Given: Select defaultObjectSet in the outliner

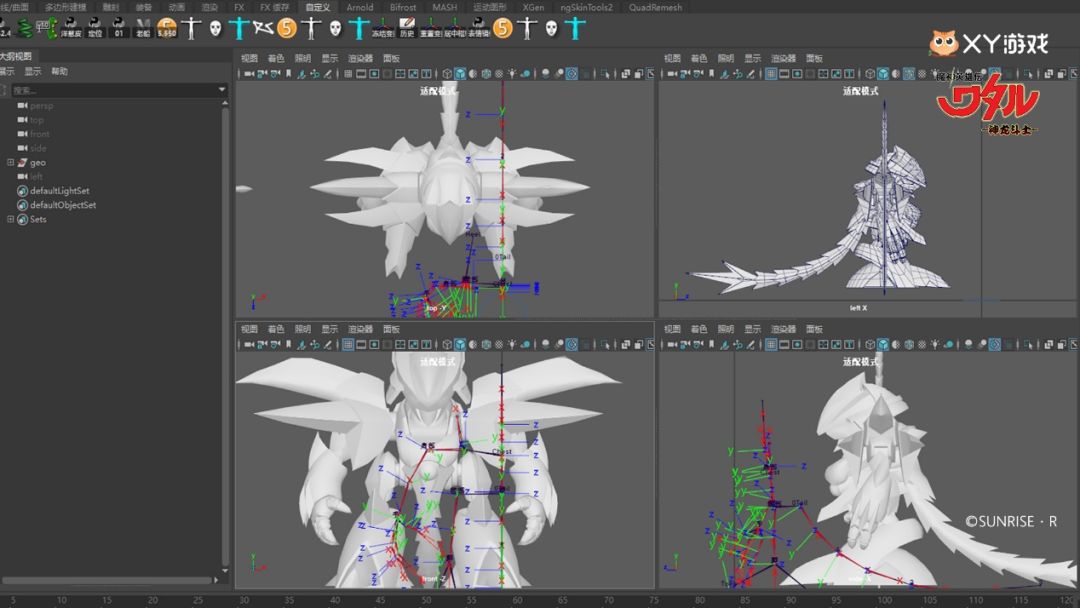Looking at the screenshot, I should (62, 205).
